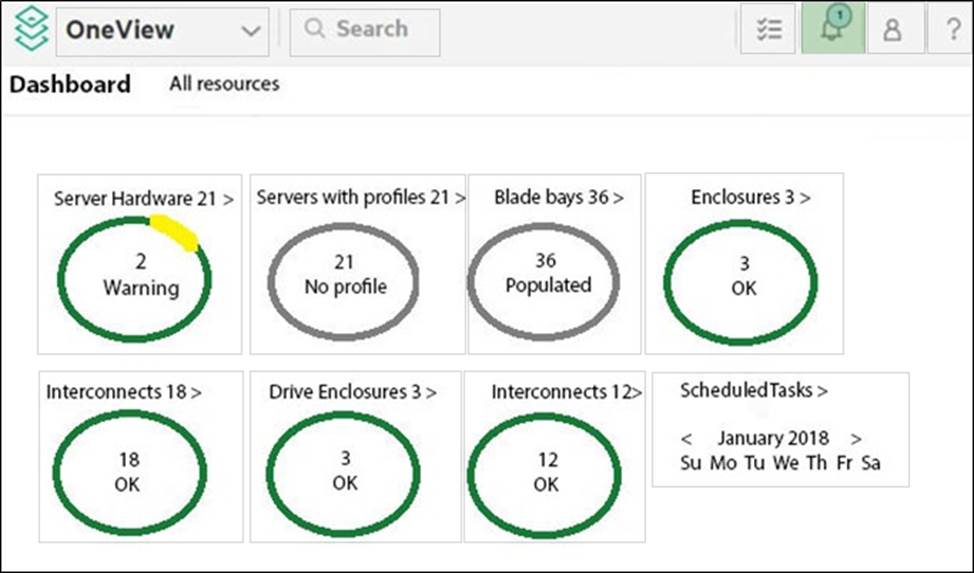Go to next month in Scheduled Tasks
Viewport: 974px width, 573px height.
click(856, 438)
